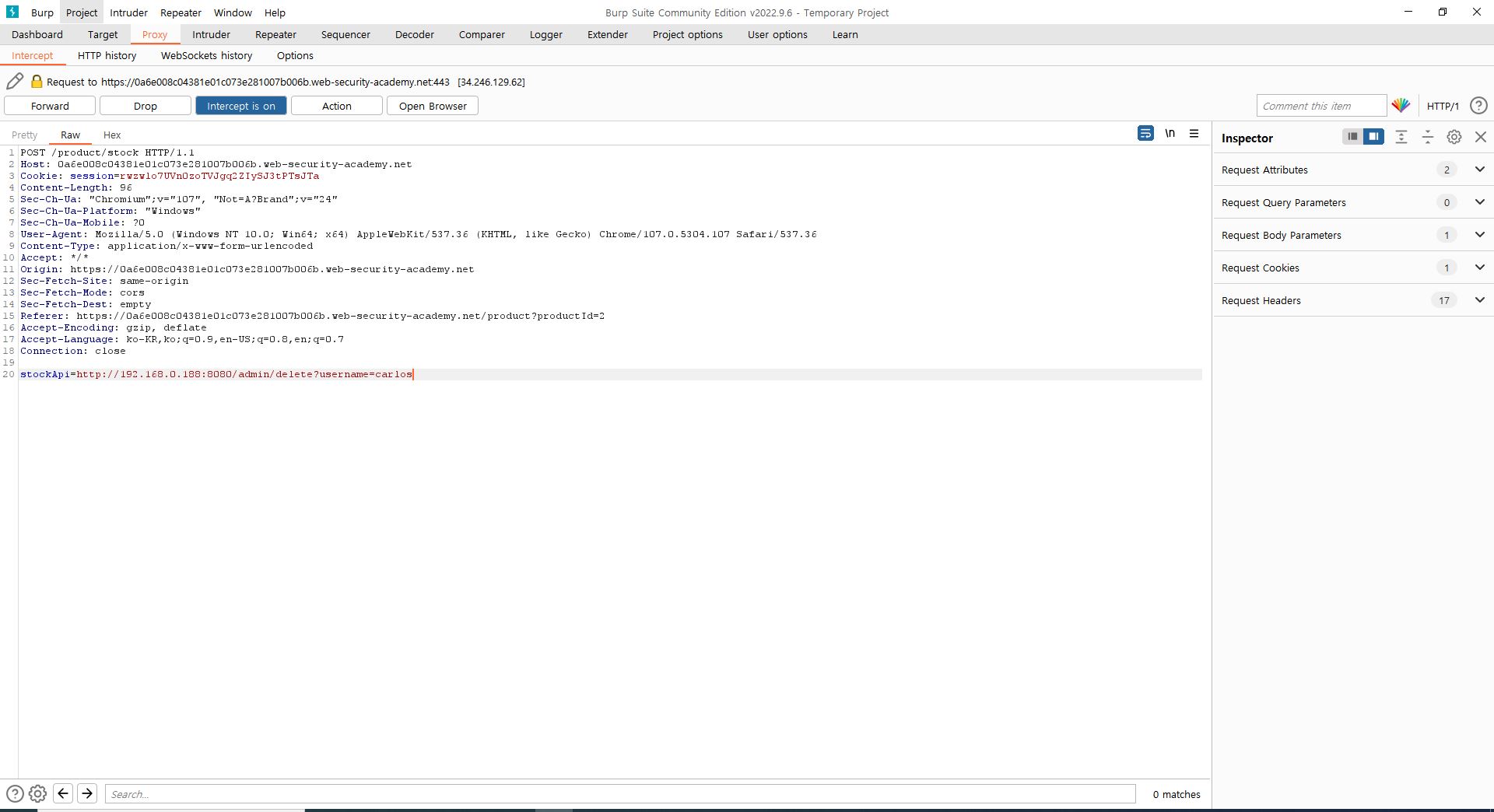The image size is (1494, 812).
Task: Open the search help icon at bottom
Action: 15,793
